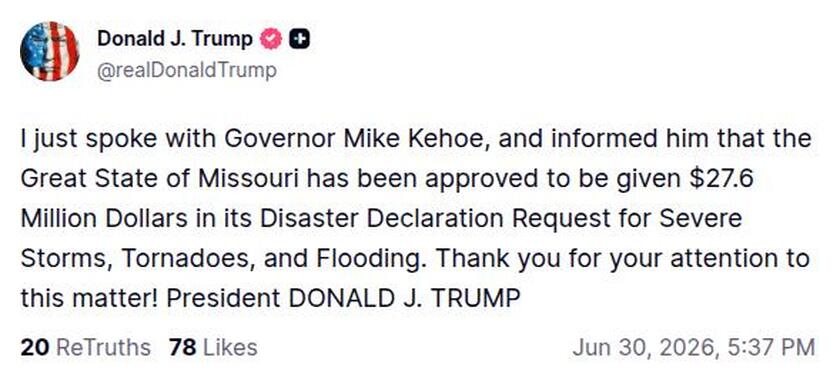
Task: Open the Donald J. Trump display name
Action: [x=175, y=39]
